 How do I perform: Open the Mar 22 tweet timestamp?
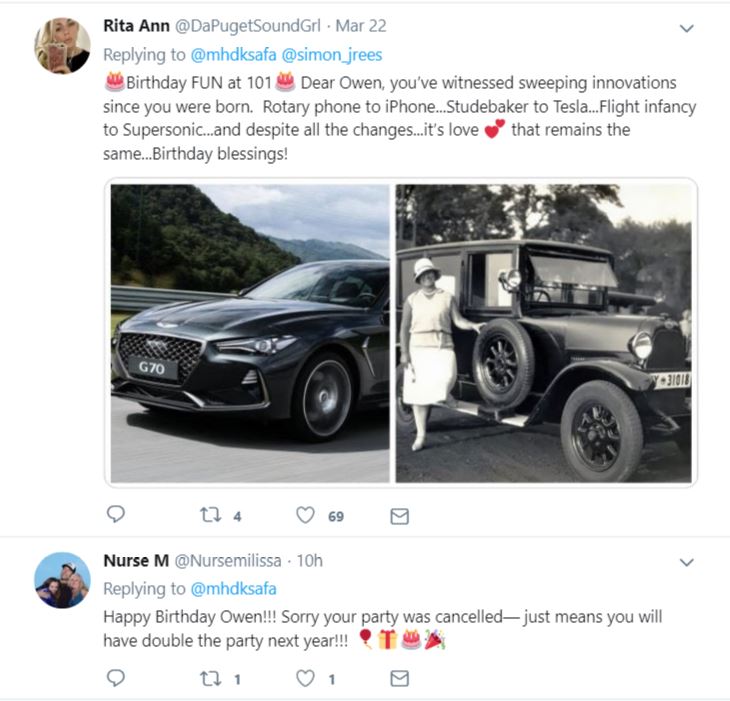click(x=361, y=26)
